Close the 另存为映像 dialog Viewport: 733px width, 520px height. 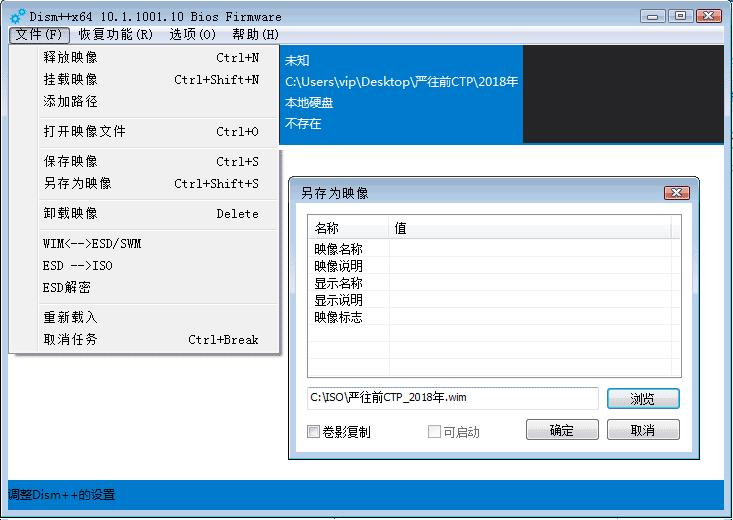click(x=676, y=193)
